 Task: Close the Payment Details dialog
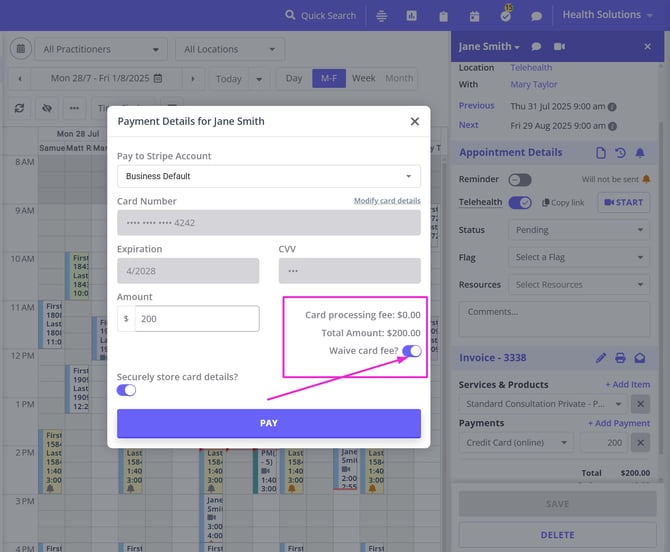(x=415, y=121)
